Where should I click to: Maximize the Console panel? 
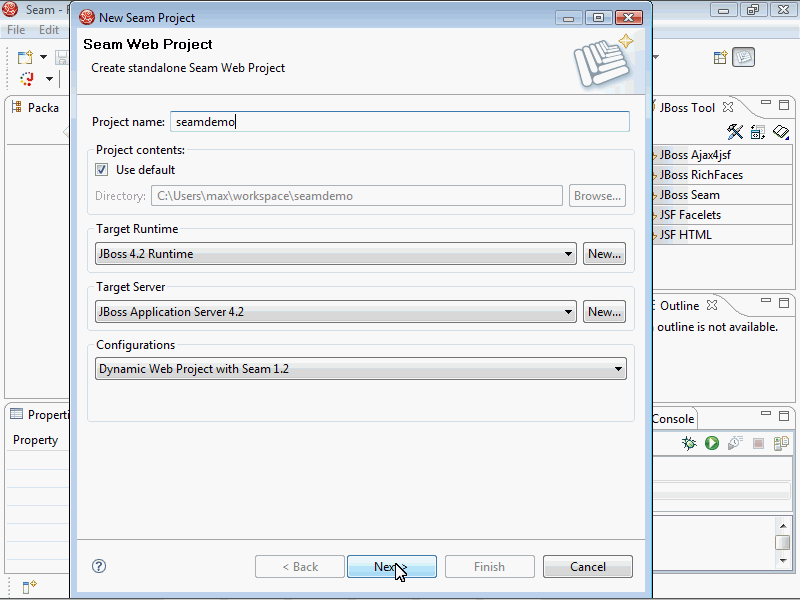coord(784,416)
